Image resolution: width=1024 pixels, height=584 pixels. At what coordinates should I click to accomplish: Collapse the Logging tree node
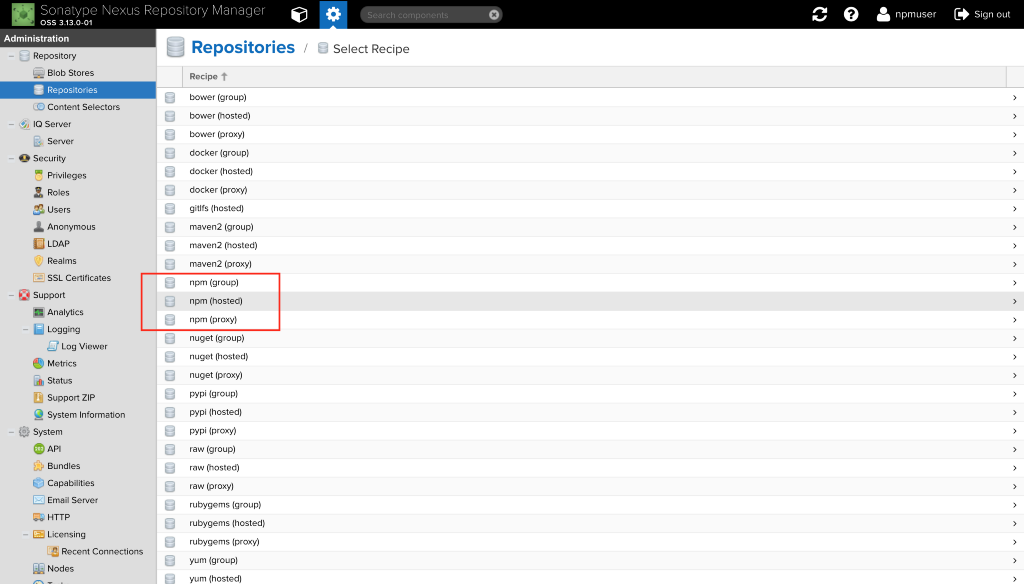click(25, 330)
